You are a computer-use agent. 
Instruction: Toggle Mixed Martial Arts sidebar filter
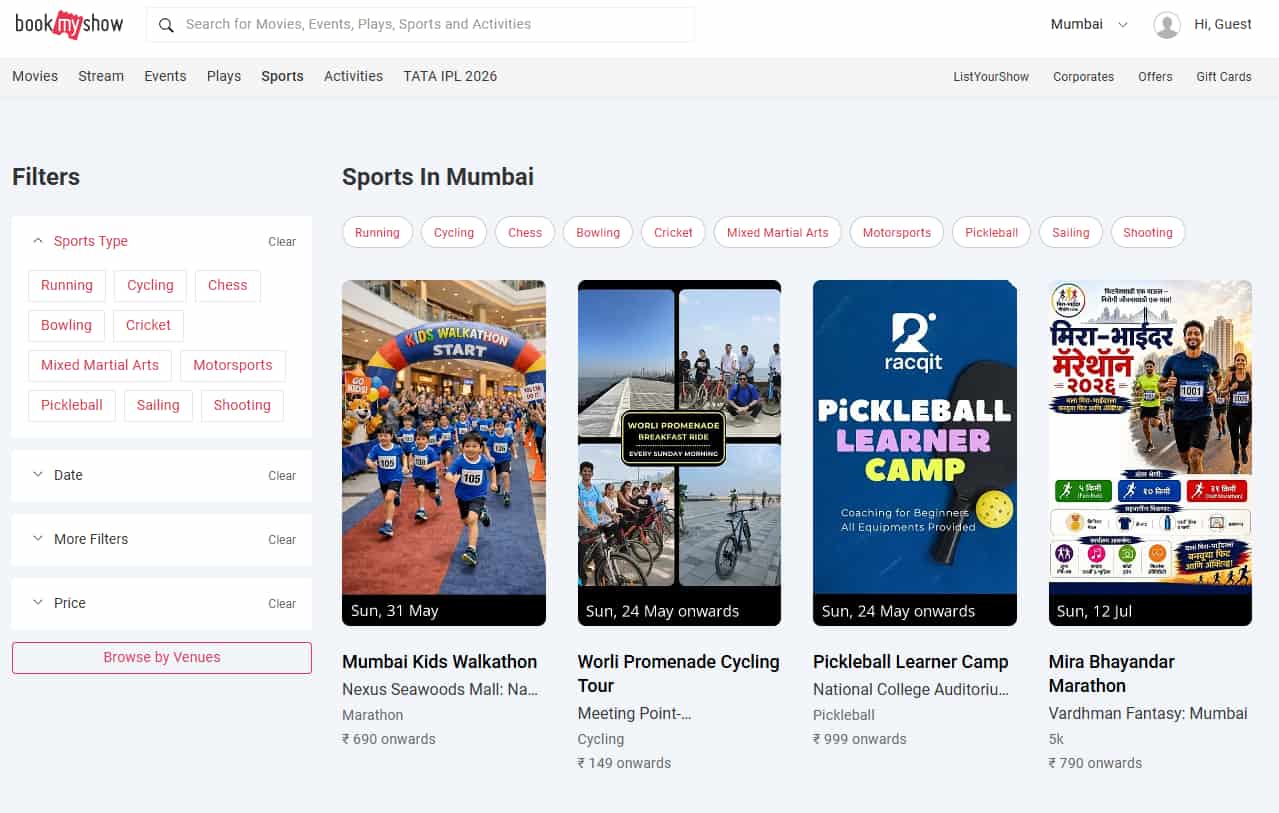100,365
